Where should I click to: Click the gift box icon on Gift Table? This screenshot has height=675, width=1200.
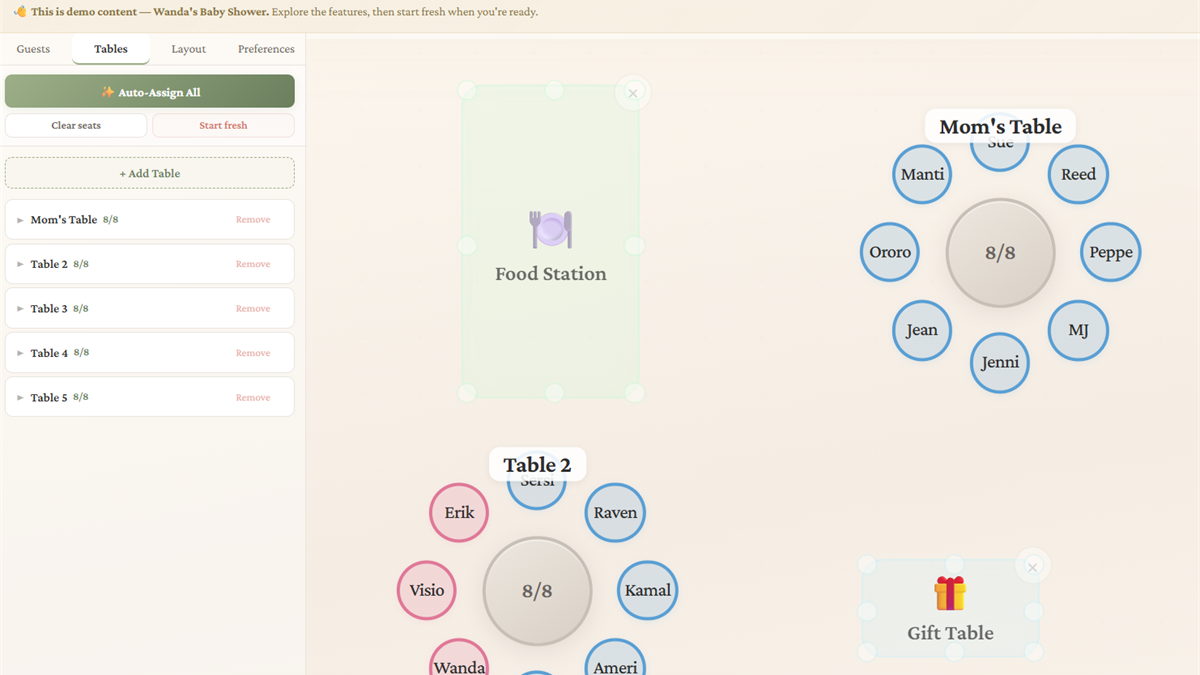(950, 593)
